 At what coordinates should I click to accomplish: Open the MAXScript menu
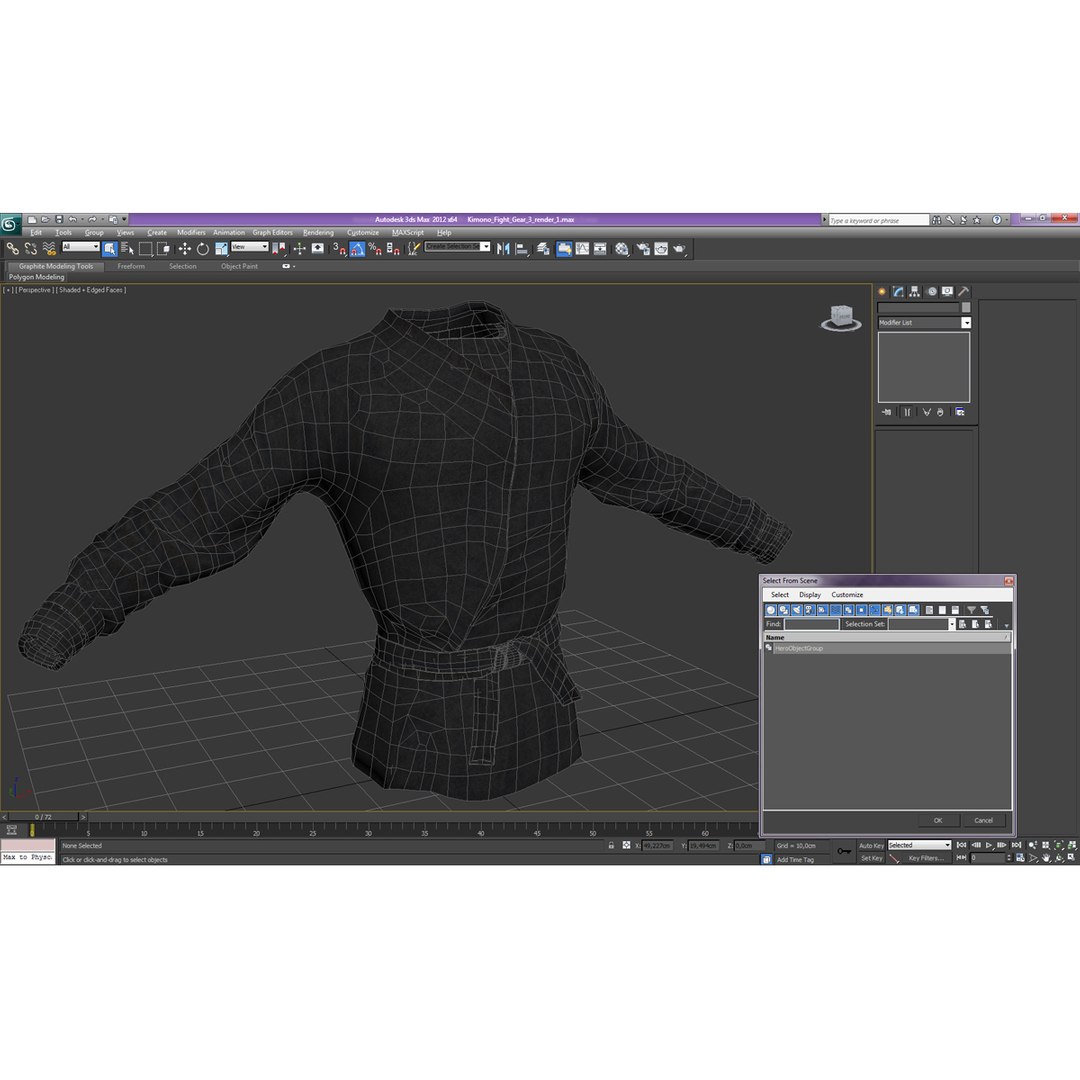tap(408, 233)
